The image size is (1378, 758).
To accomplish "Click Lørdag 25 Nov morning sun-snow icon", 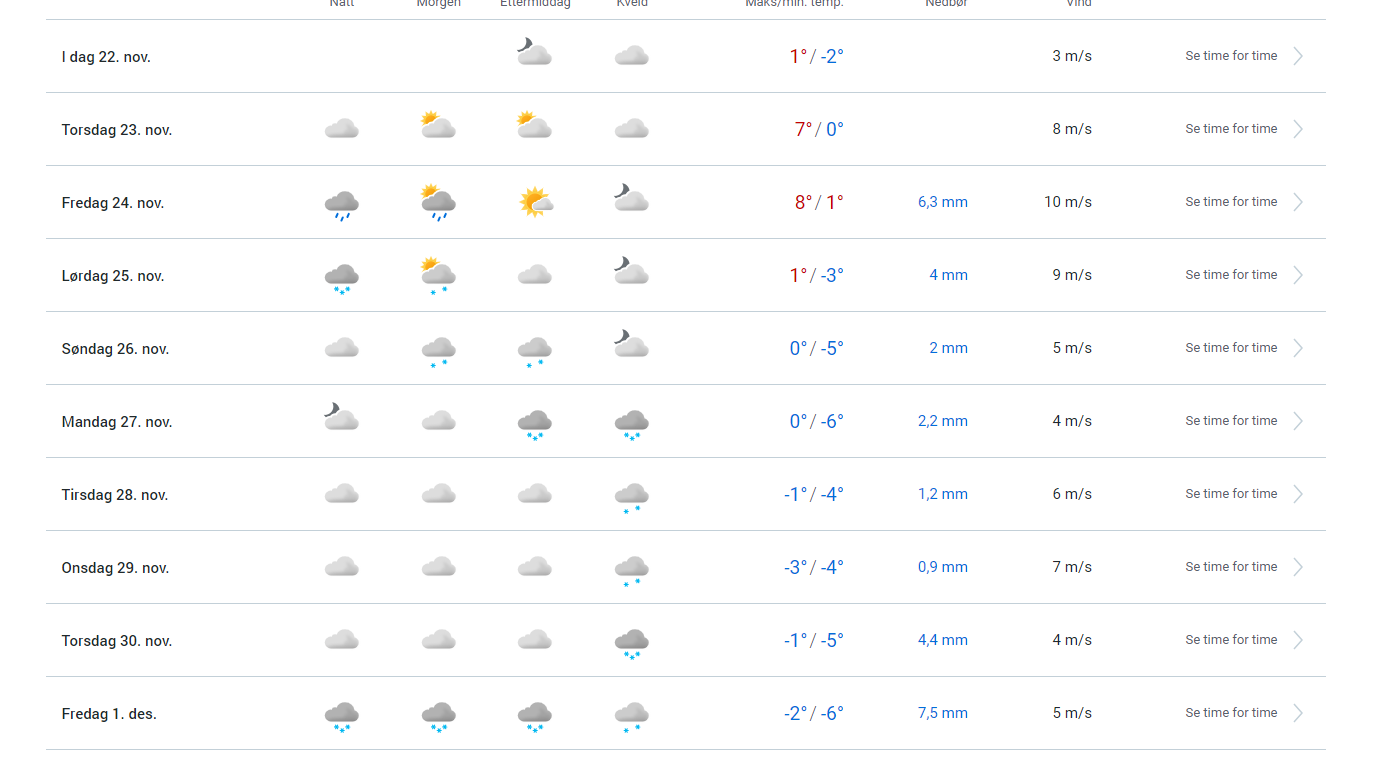I will click(438, 275).
